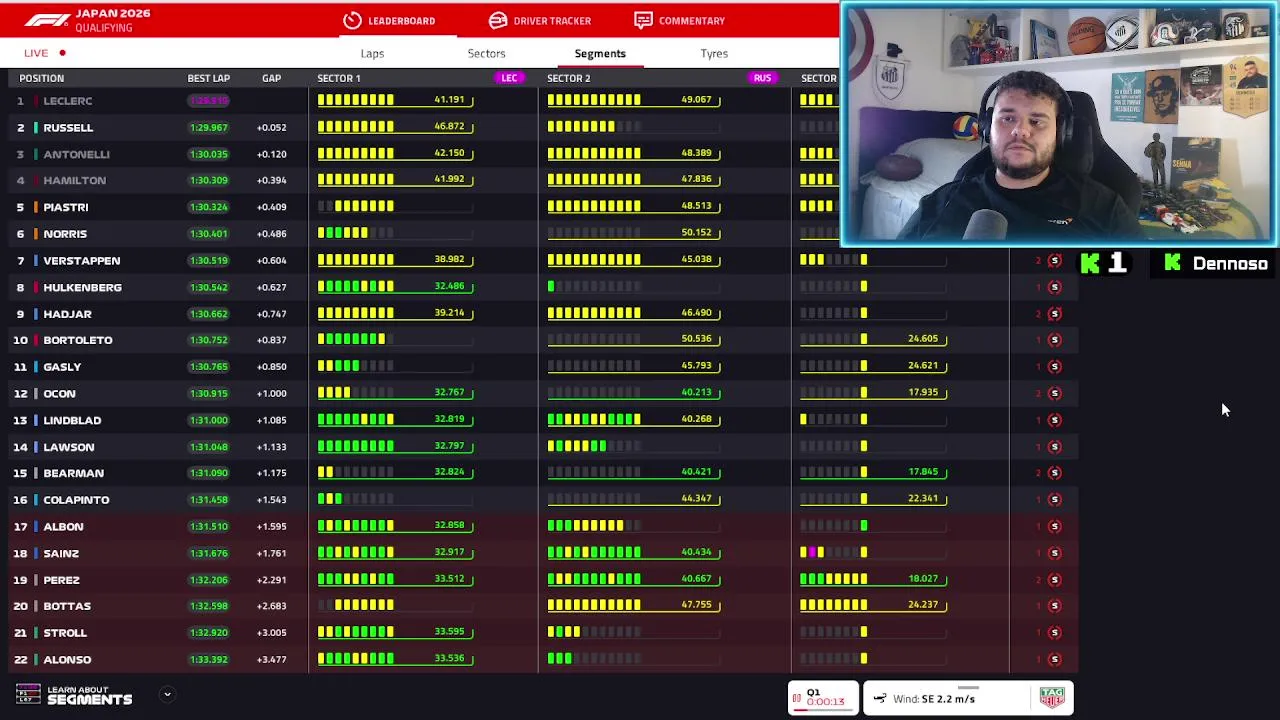The image size is (1280, 720).
Task: Click Russell's best lap time 1:29.967
Action: (x=208, y=128)
